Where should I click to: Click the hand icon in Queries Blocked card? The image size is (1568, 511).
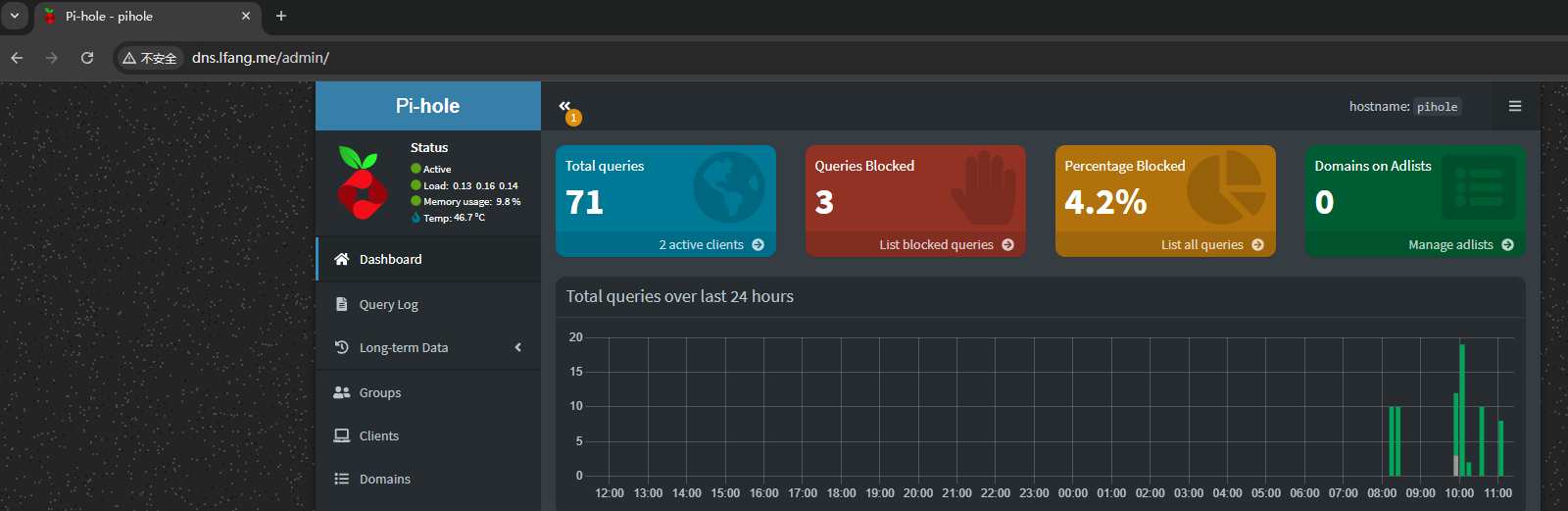pos(984,186)
